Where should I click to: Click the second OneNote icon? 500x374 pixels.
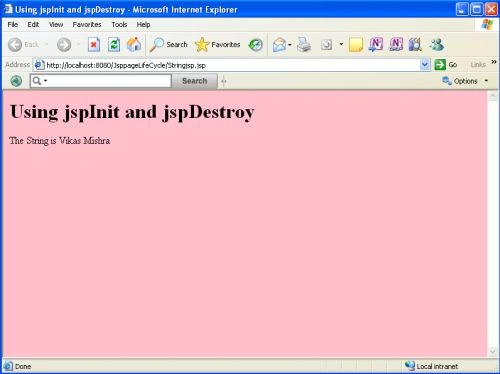click(x=396, y=44)
